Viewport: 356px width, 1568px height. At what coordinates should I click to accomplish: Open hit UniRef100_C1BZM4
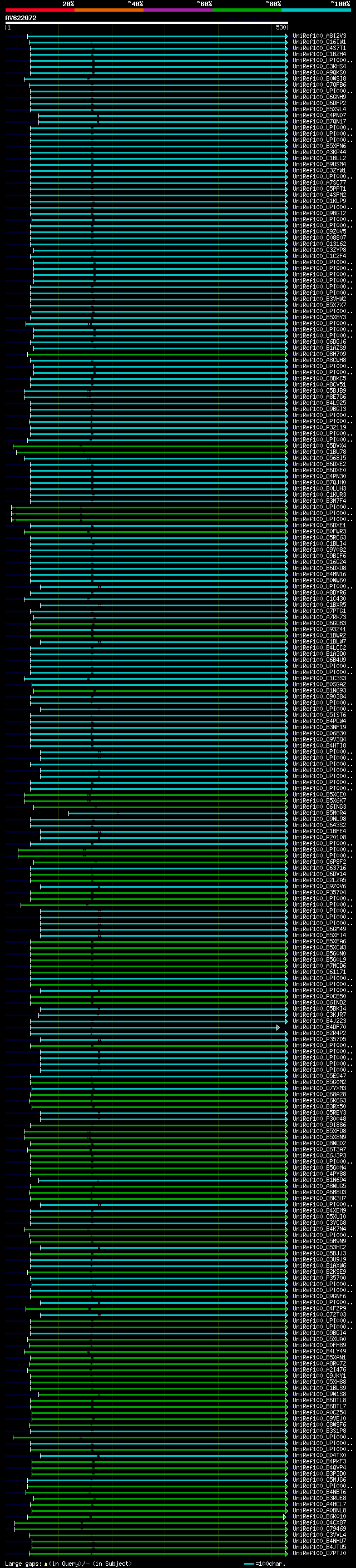coord(319,54)
